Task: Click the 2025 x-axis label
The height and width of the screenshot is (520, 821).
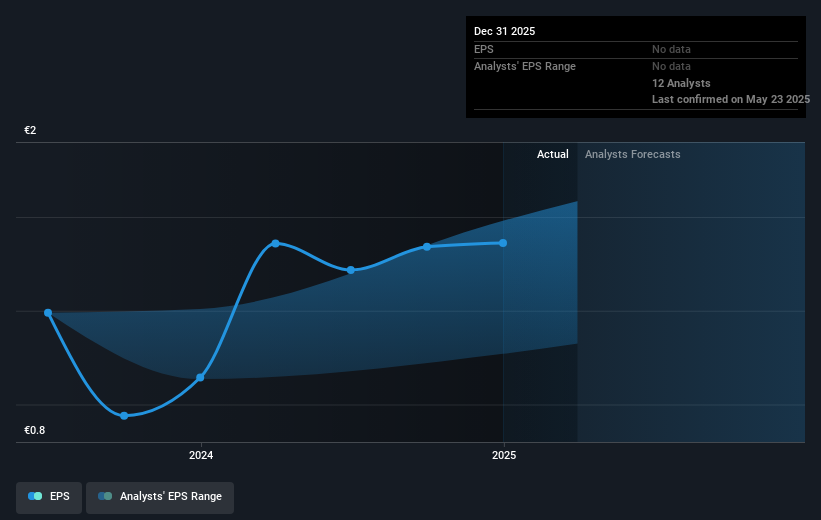Action: point(504,456)
